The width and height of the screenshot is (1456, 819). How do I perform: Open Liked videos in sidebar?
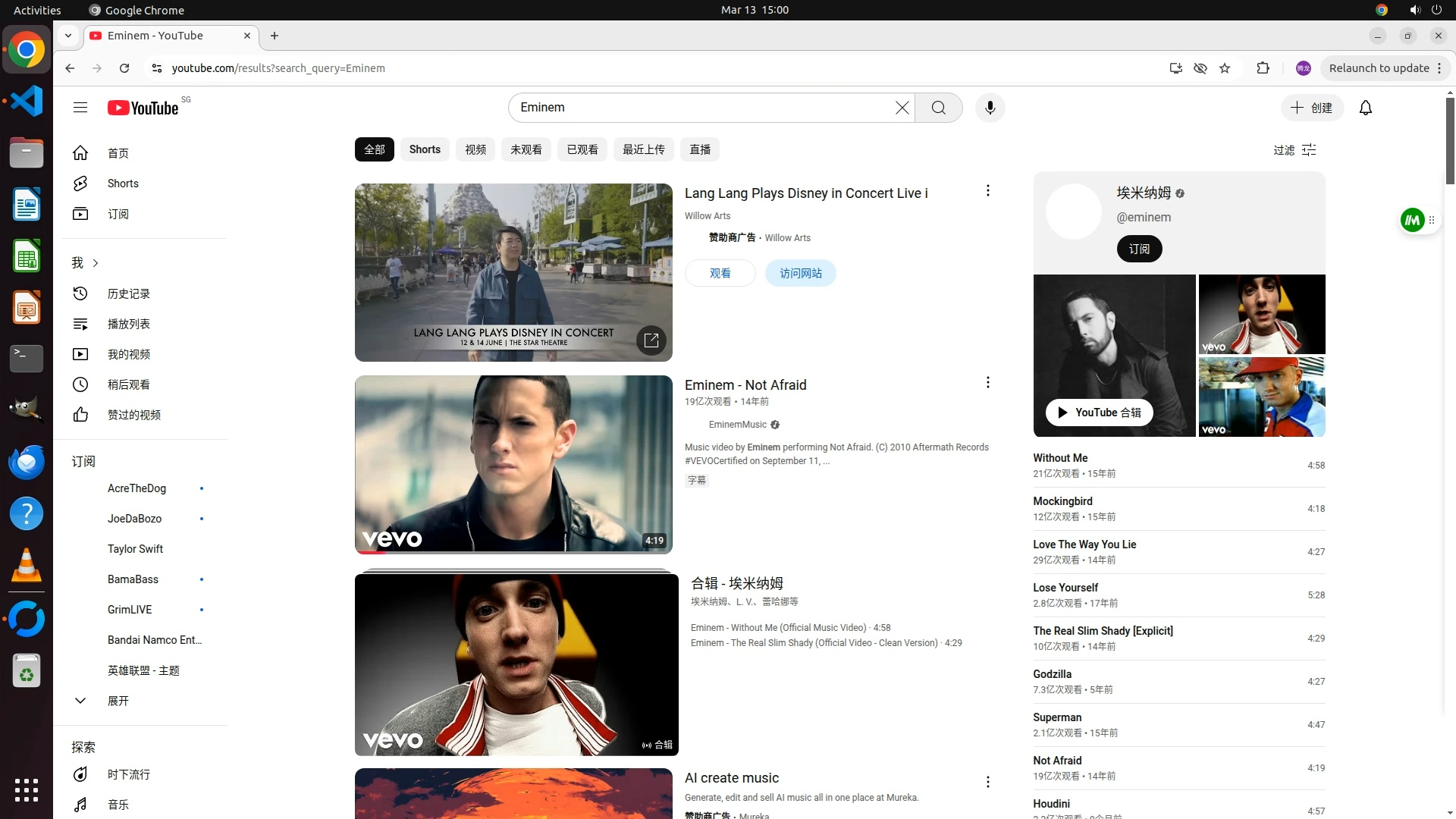coord(133,415)
